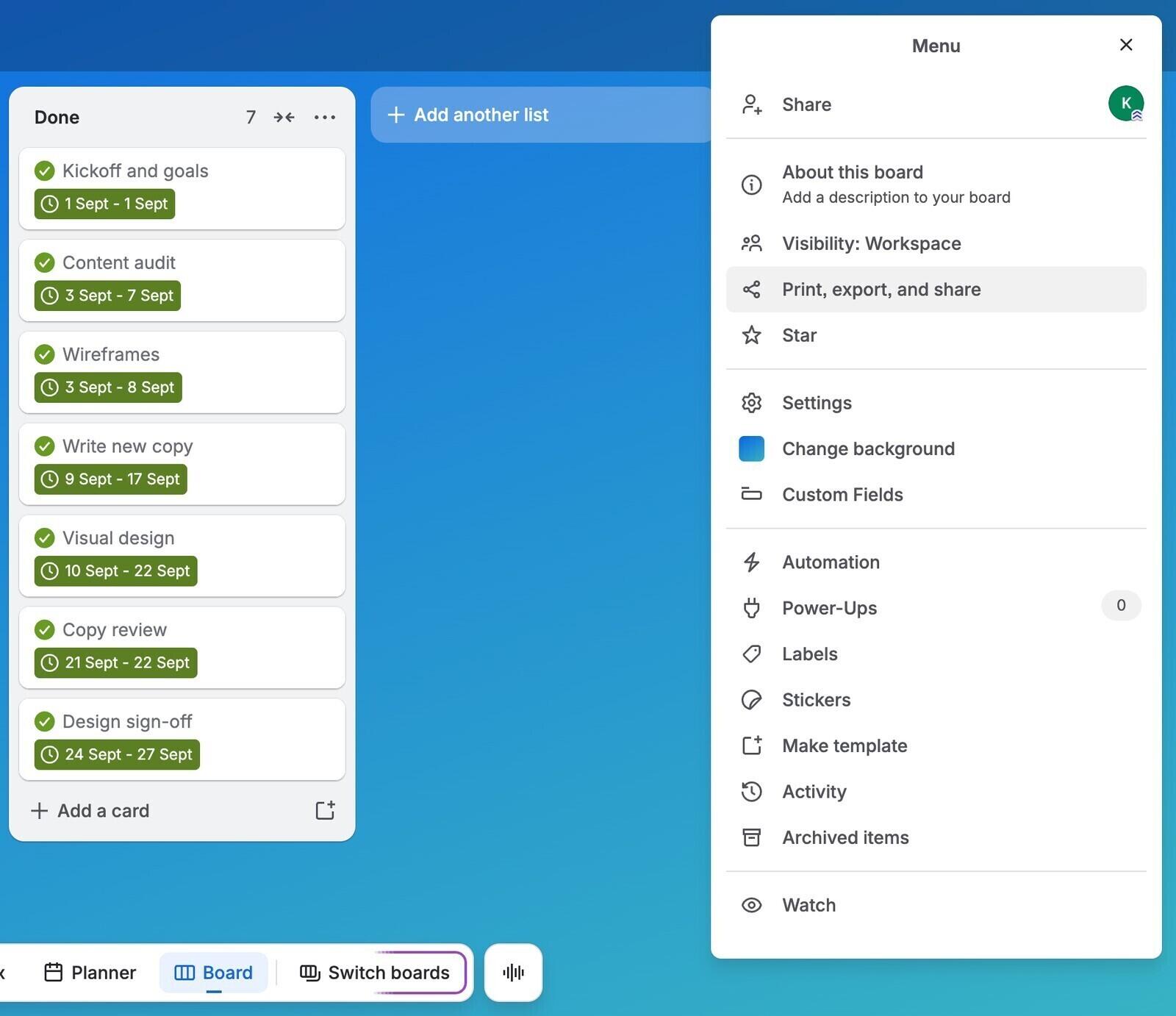Collapse the Done list with arrows icon
1176x1016 pixels.
pyautogui.click(x=284, y=117)
